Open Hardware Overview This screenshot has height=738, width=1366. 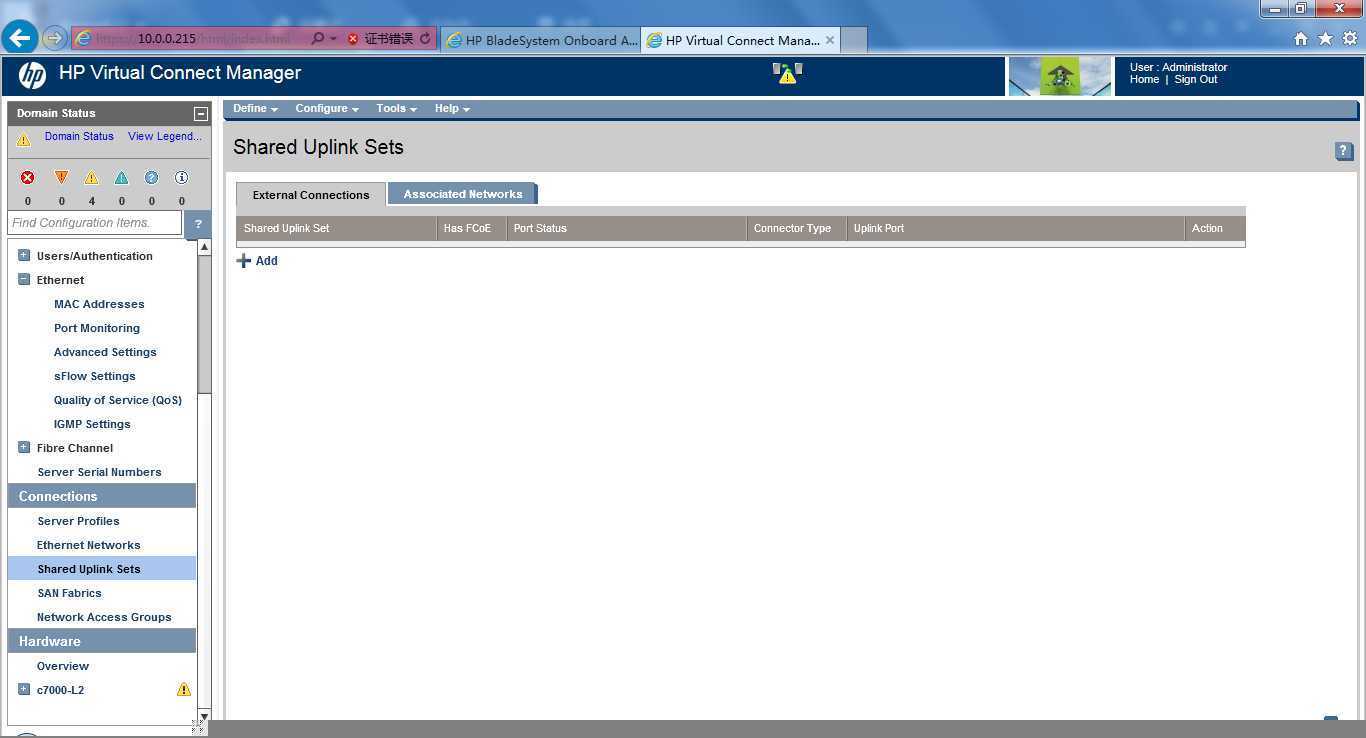63,666
